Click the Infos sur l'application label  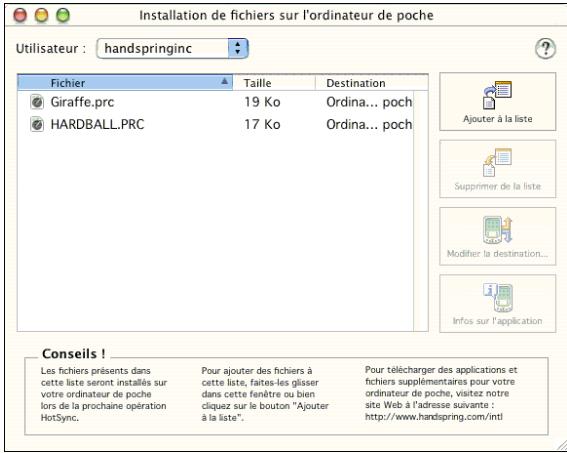coord(498,321)
